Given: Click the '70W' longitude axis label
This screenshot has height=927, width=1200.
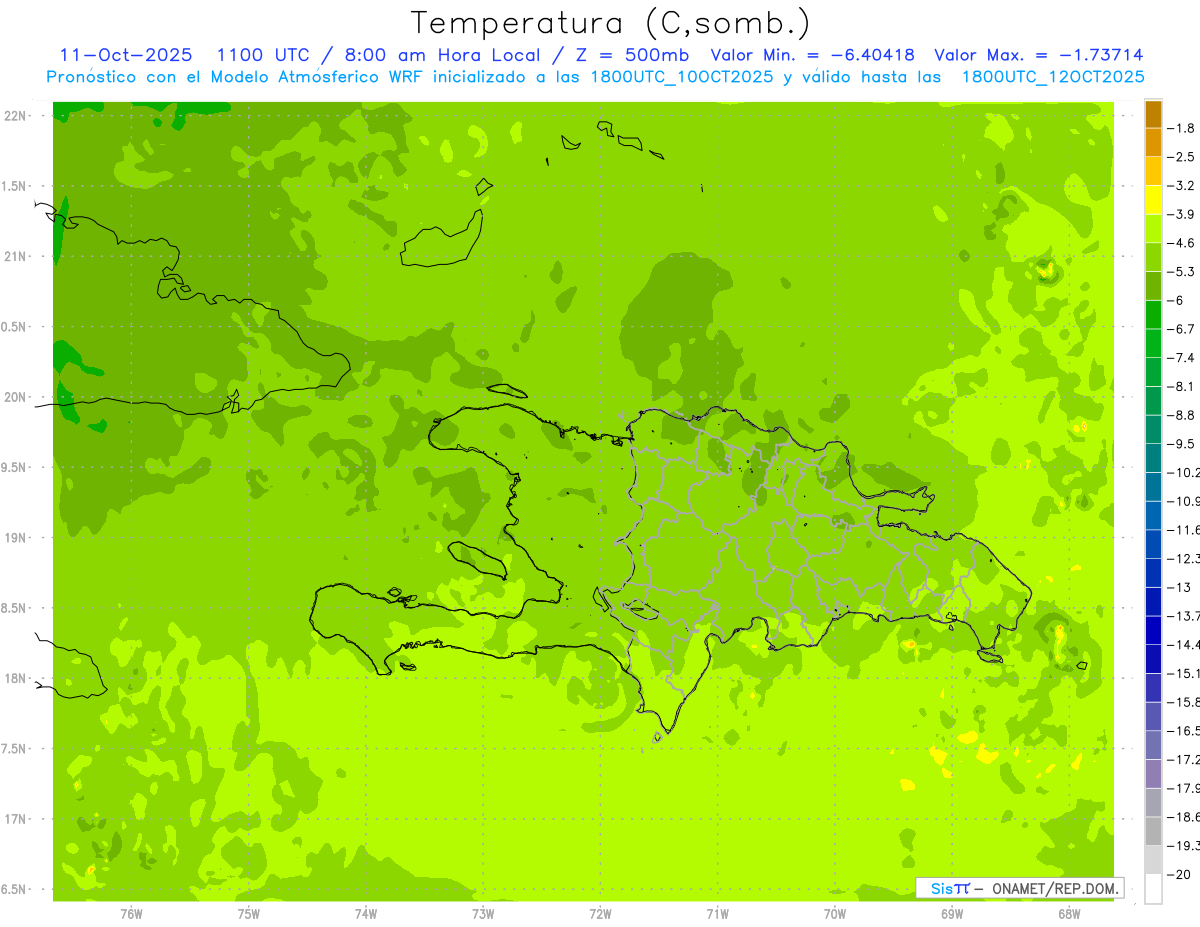Looking at the screenshot, I should pos(835,913).
